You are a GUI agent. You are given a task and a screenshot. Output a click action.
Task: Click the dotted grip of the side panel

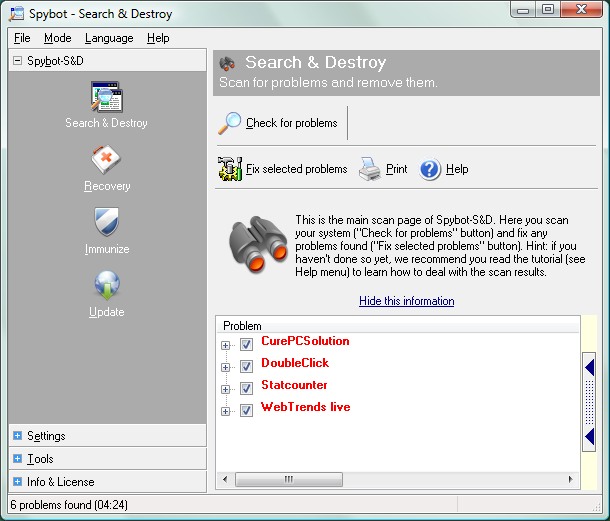tap(589, 402)
